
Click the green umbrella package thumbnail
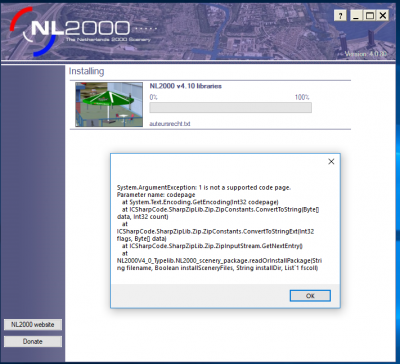[109, 105]
